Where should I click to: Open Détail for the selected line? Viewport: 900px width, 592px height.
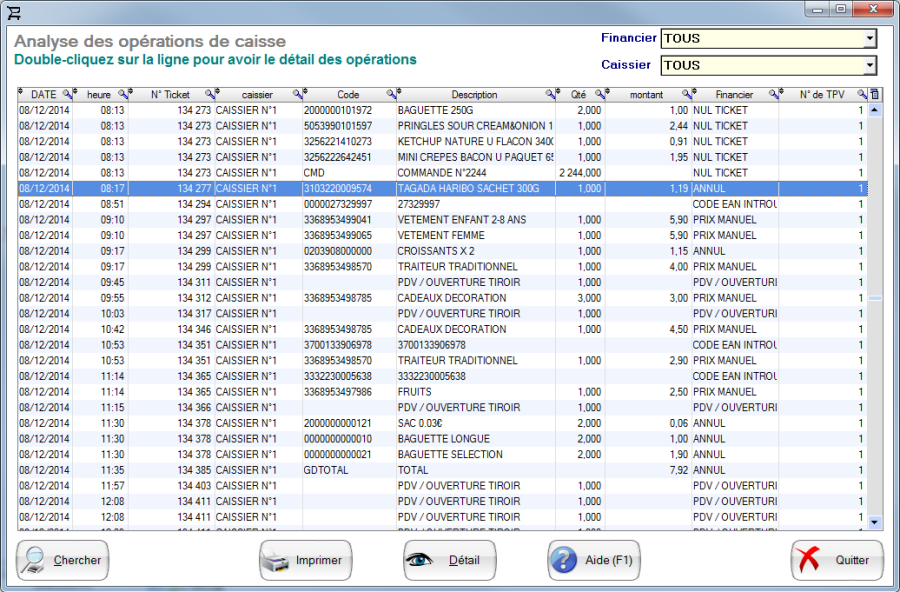449,560
